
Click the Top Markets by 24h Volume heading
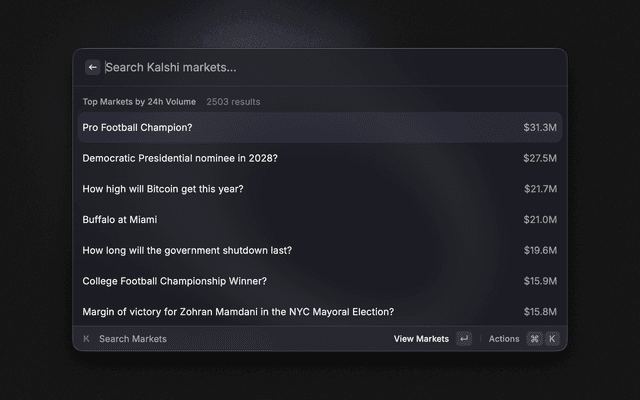tap(140, 101)
